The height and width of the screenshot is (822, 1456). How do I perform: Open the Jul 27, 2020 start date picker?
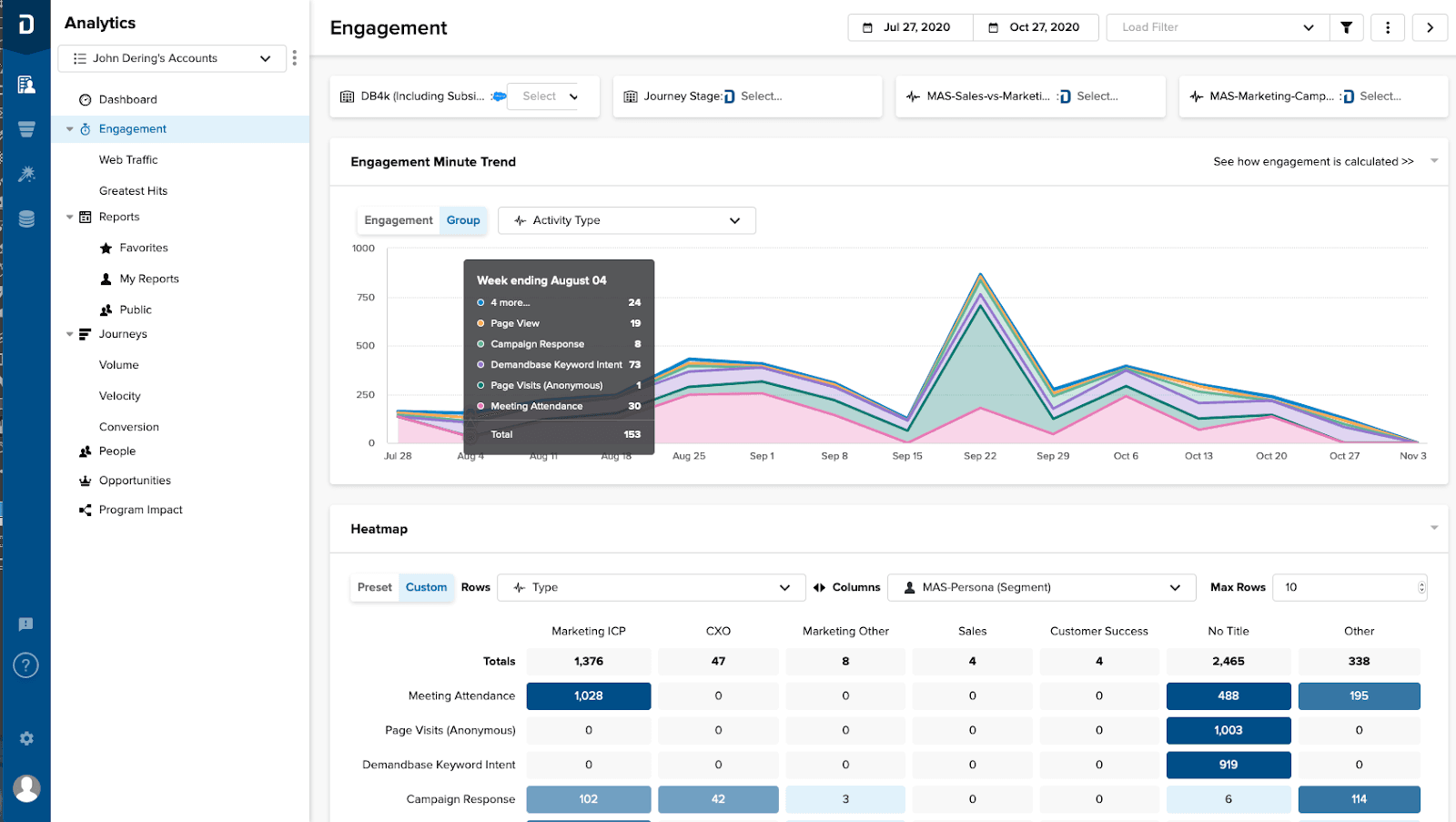pos(910,27)
